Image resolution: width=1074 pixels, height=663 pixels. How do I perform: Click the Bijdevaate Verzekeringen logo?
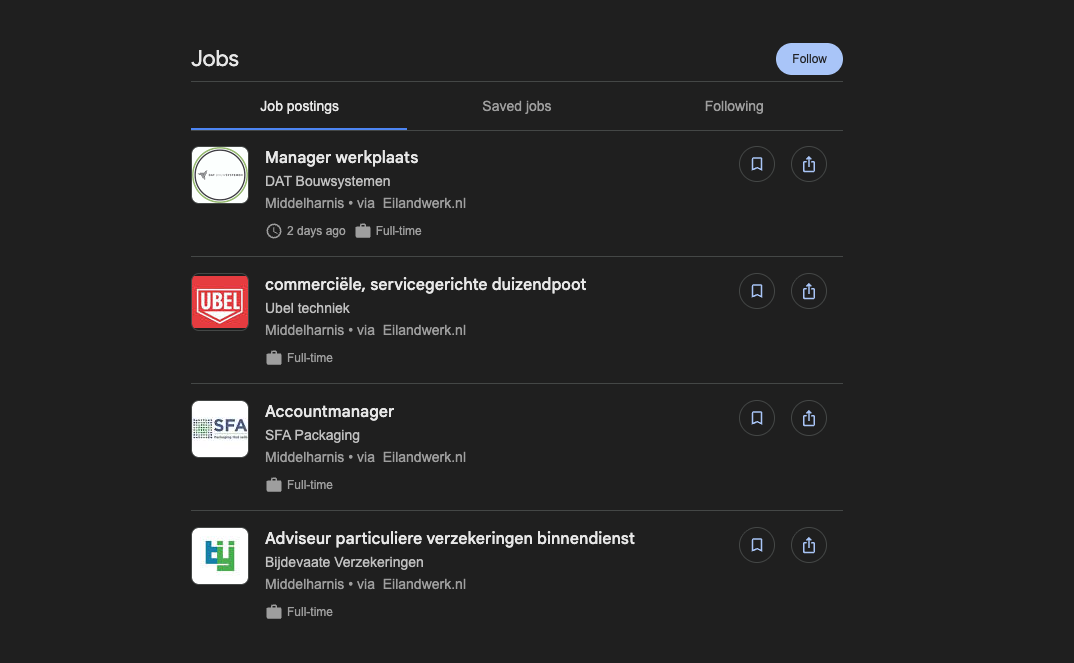220,556
